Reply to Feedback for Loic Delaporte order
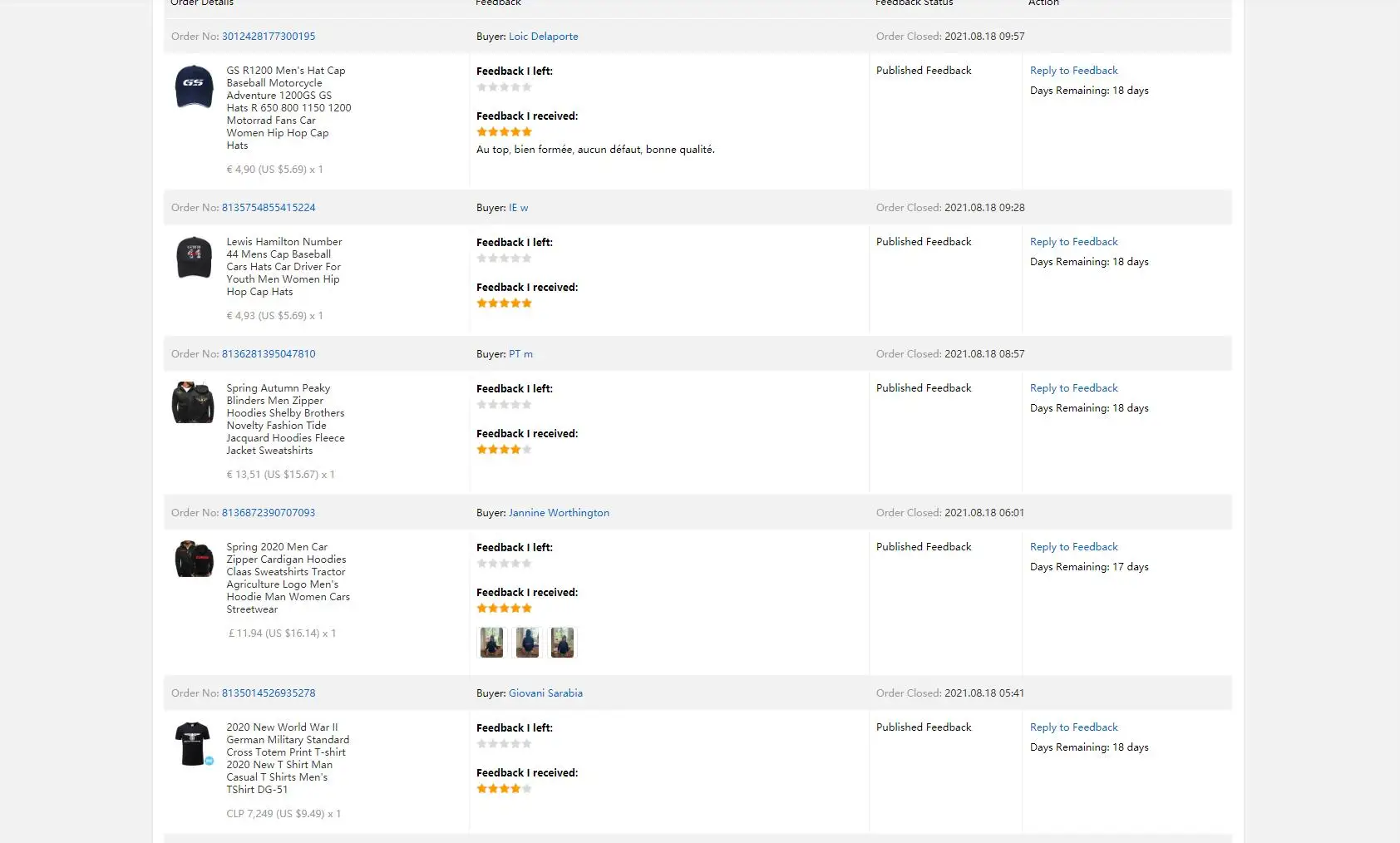 coord(1073,71)
